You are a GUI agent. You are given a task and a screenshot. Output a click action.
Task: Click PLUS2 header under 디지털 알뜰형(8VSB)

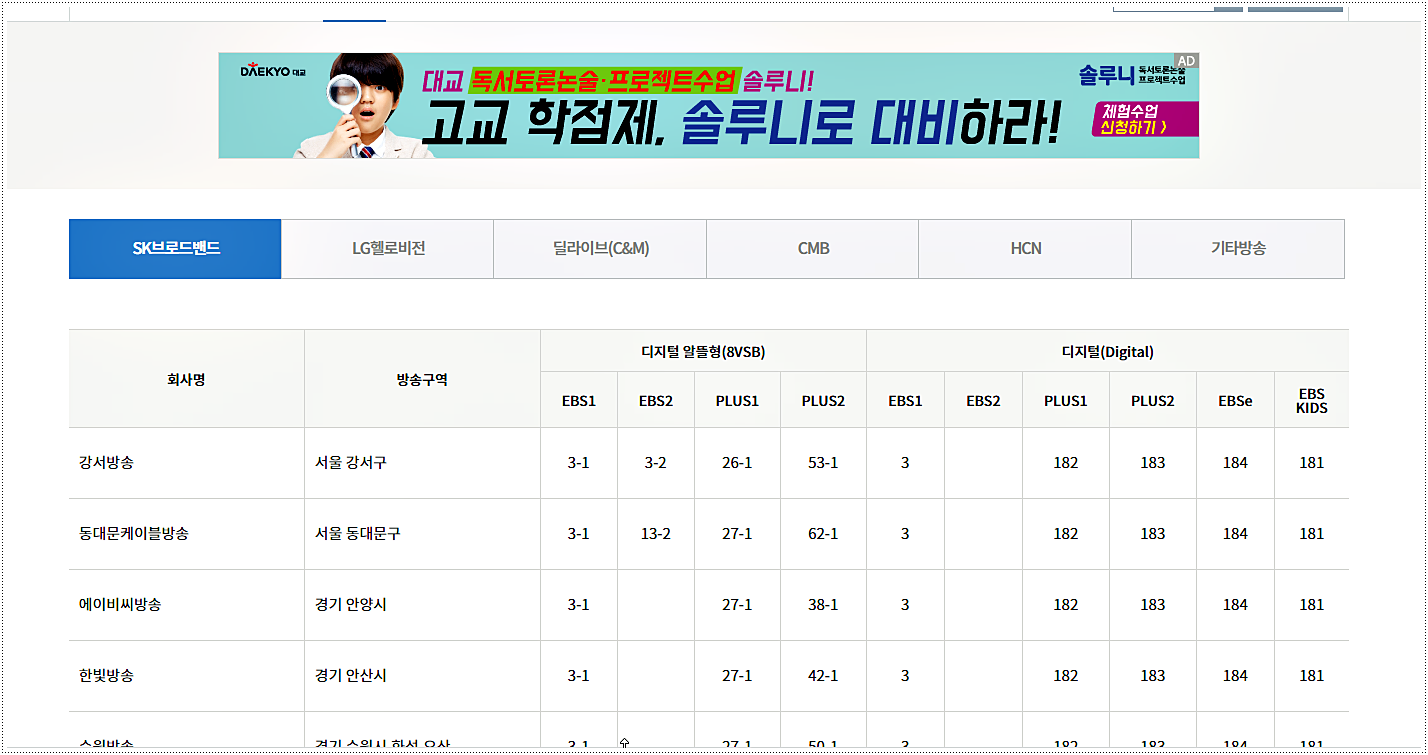(x=823, y=401)
